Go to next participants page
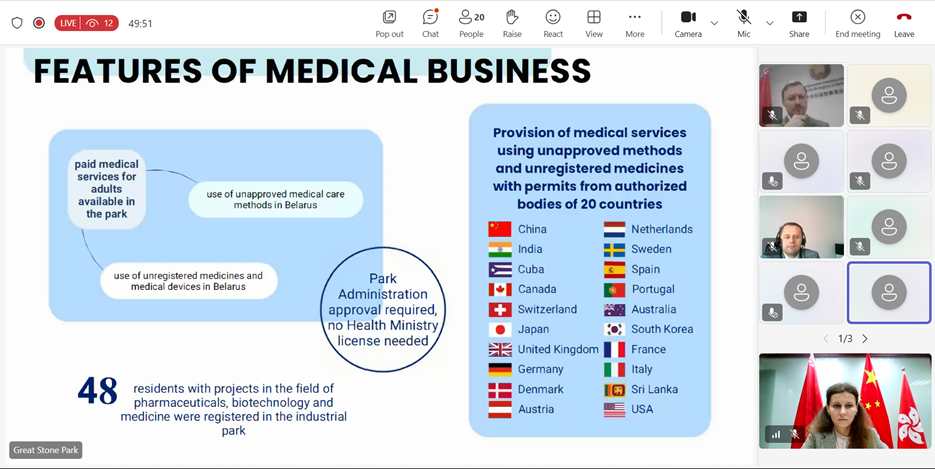 click(x=865, y=338)
